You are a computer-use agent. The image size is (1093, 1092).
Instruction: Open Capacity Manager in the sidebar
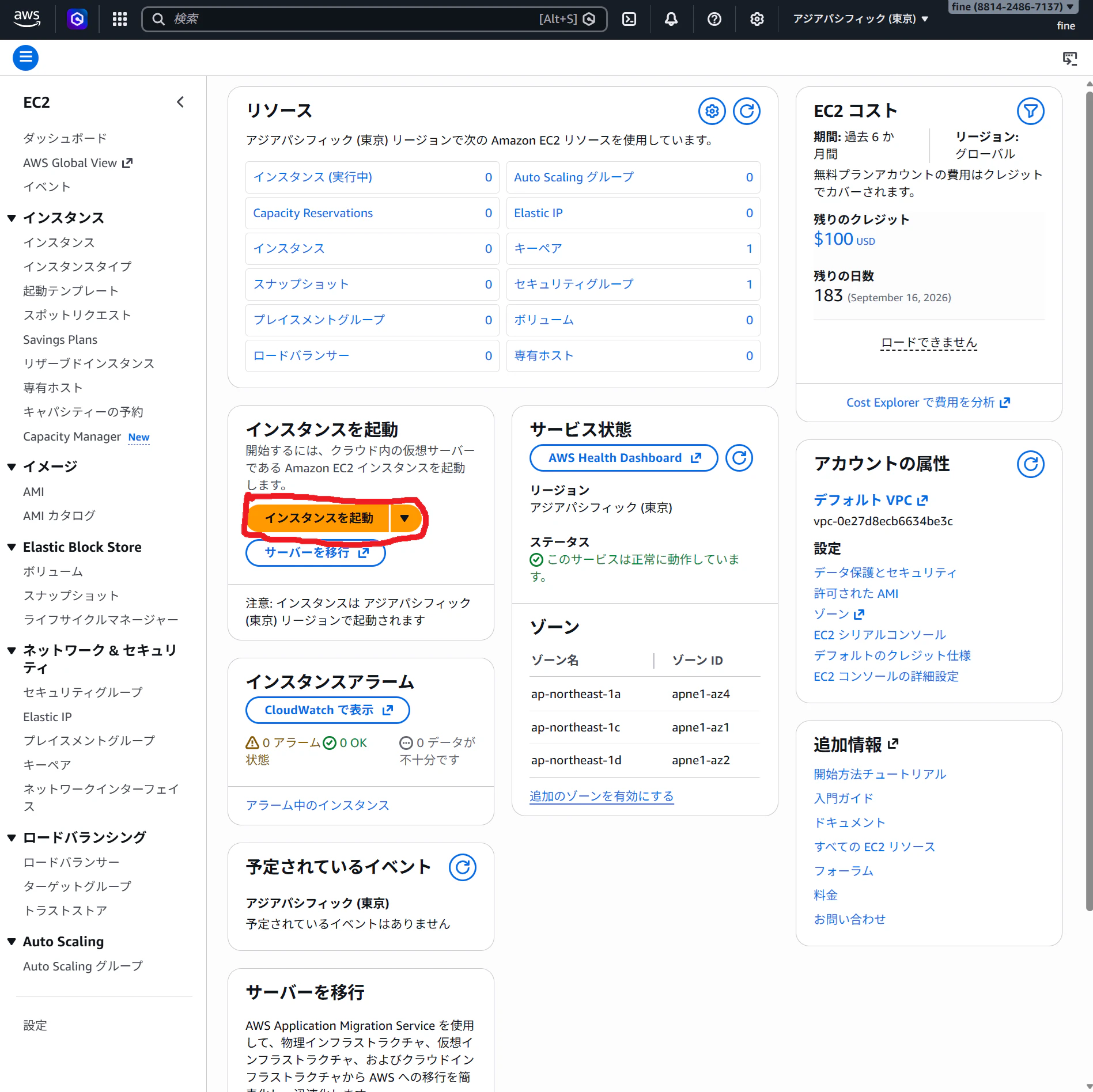pyautogui.click(x=72, y=437)
